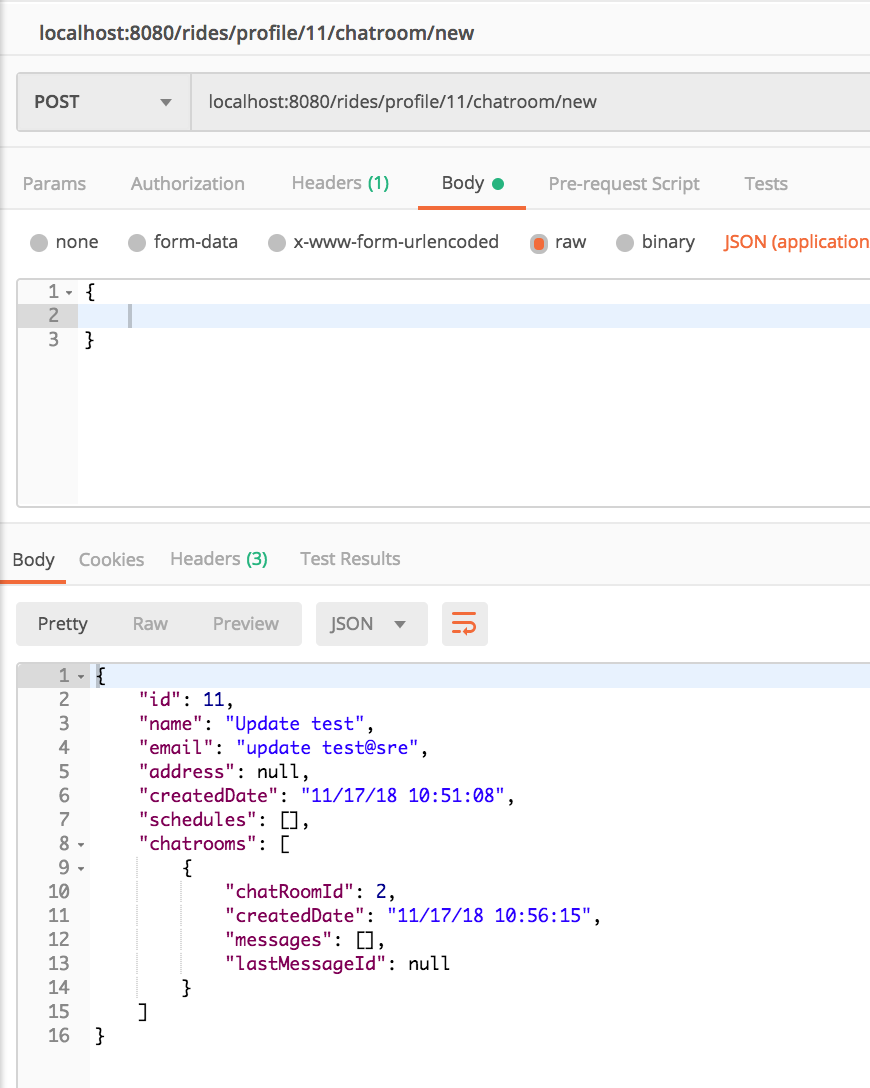Open the response Cookies tab
The width and height of the screenshot is (870, 1088).
click(111, 559)
